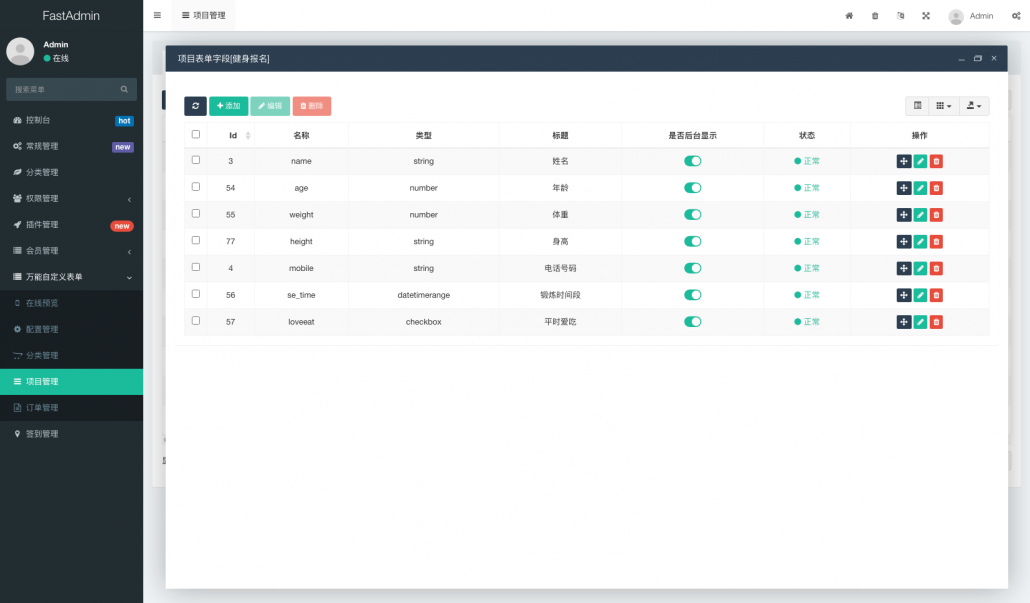Image resolution: width=1030 pixels, height=603 pixels.
Task: Expand the 权限管理 sidebar menu
Action: point(71,198)
